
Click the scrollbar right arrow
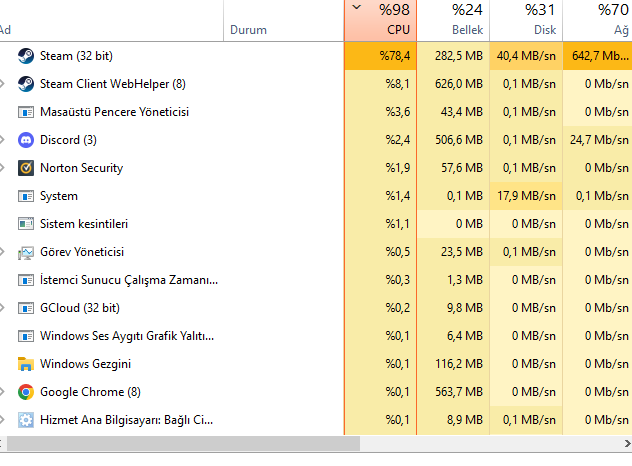pos(627,443)
